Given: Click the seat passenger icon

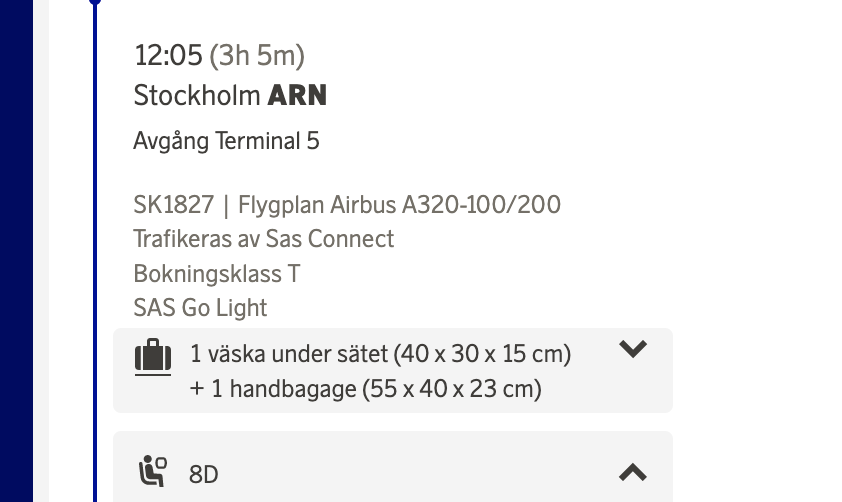Looking at the screenshot, I should coord(153,471).
